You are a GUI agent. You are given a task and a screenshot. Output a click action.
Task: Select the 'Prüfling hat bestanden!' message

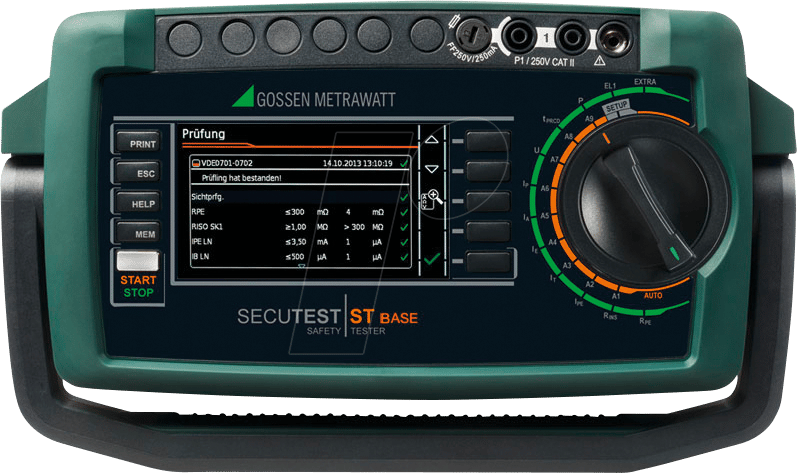(x=241, y=178)
